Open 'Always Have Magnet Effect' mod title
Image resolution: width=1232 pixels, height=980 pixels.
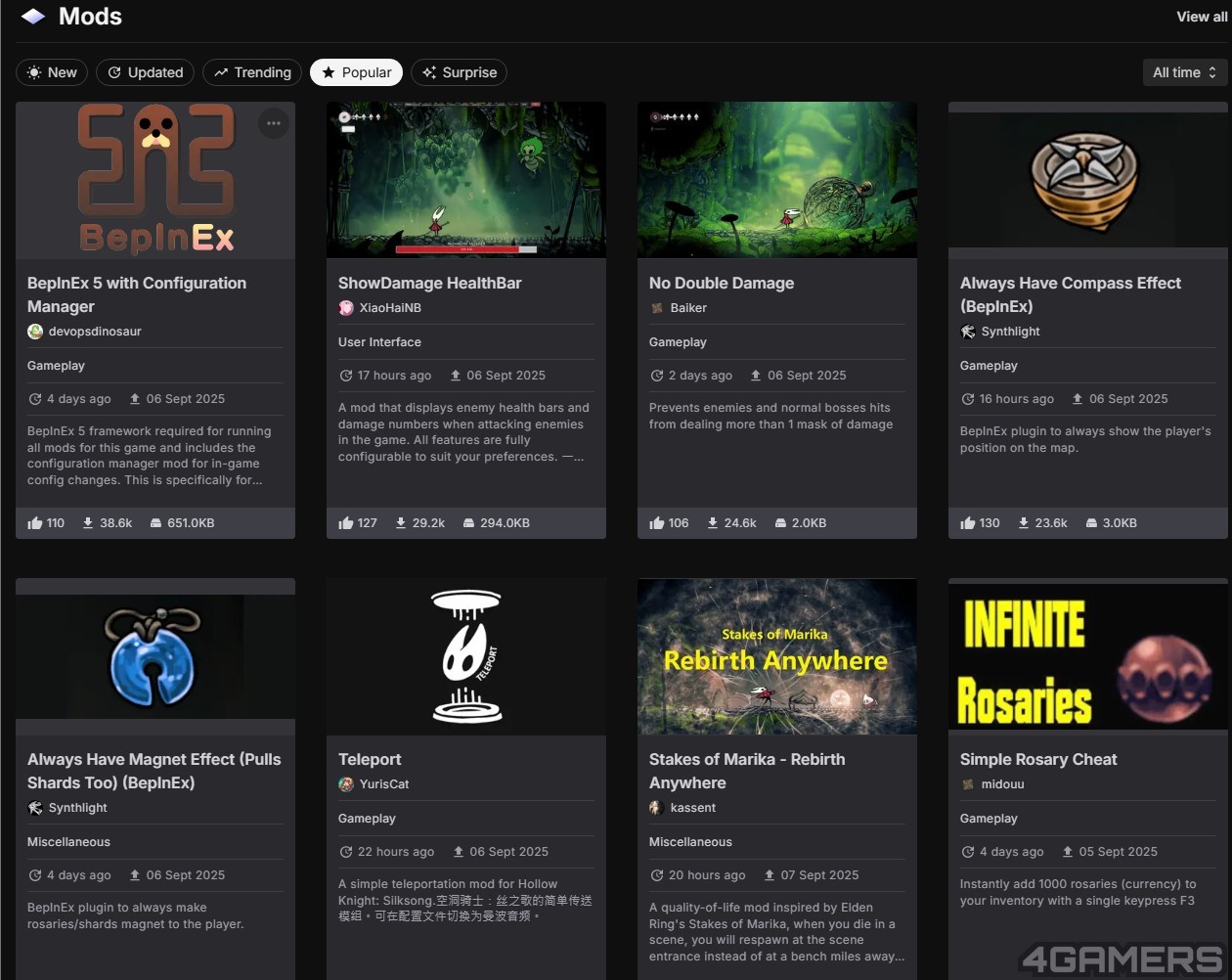tap(154, 771)
